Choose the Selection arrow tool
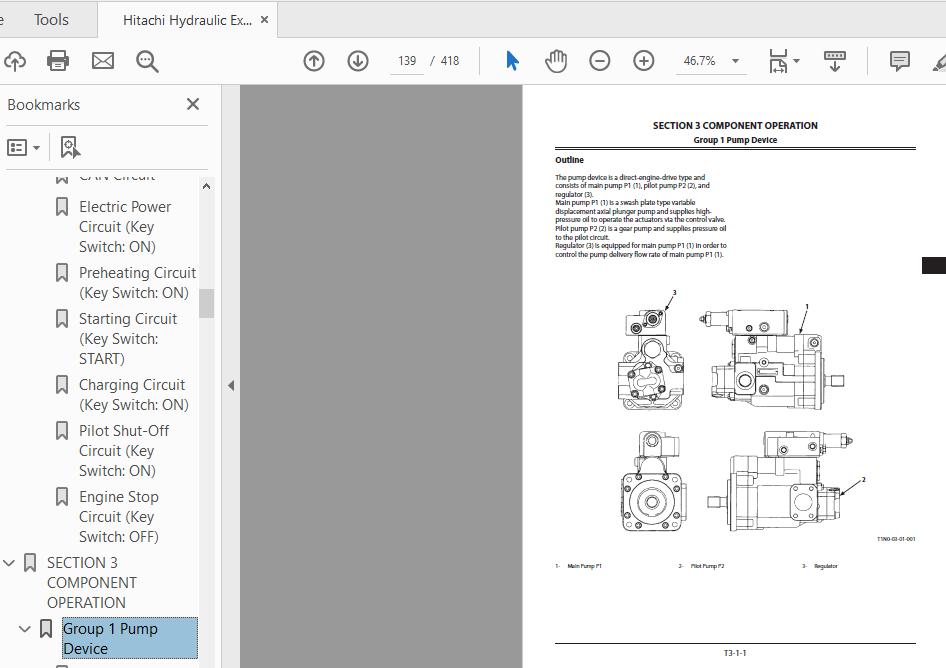The height and width of the screenshot is (668, 946). 512,61
